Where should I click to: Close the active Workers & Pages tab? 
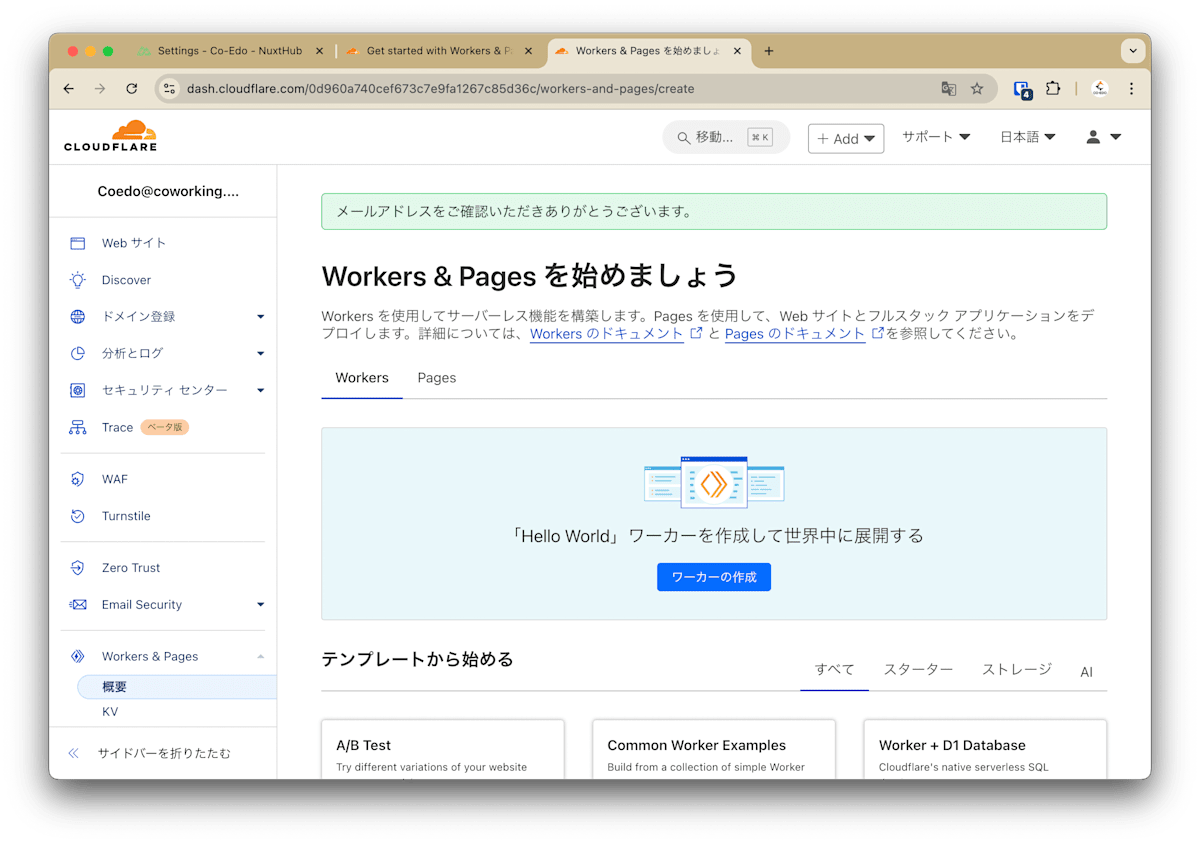738,51
